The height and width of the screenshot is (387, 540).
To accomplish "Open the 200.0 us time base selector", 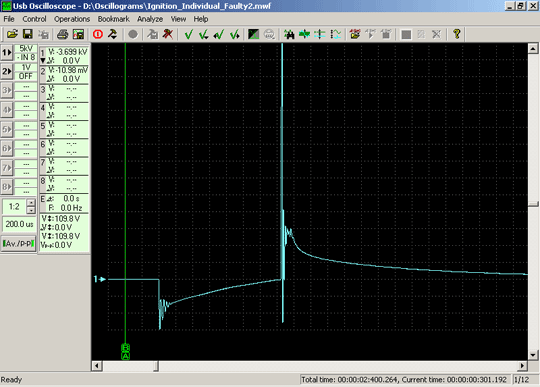I will click(19, 224).
